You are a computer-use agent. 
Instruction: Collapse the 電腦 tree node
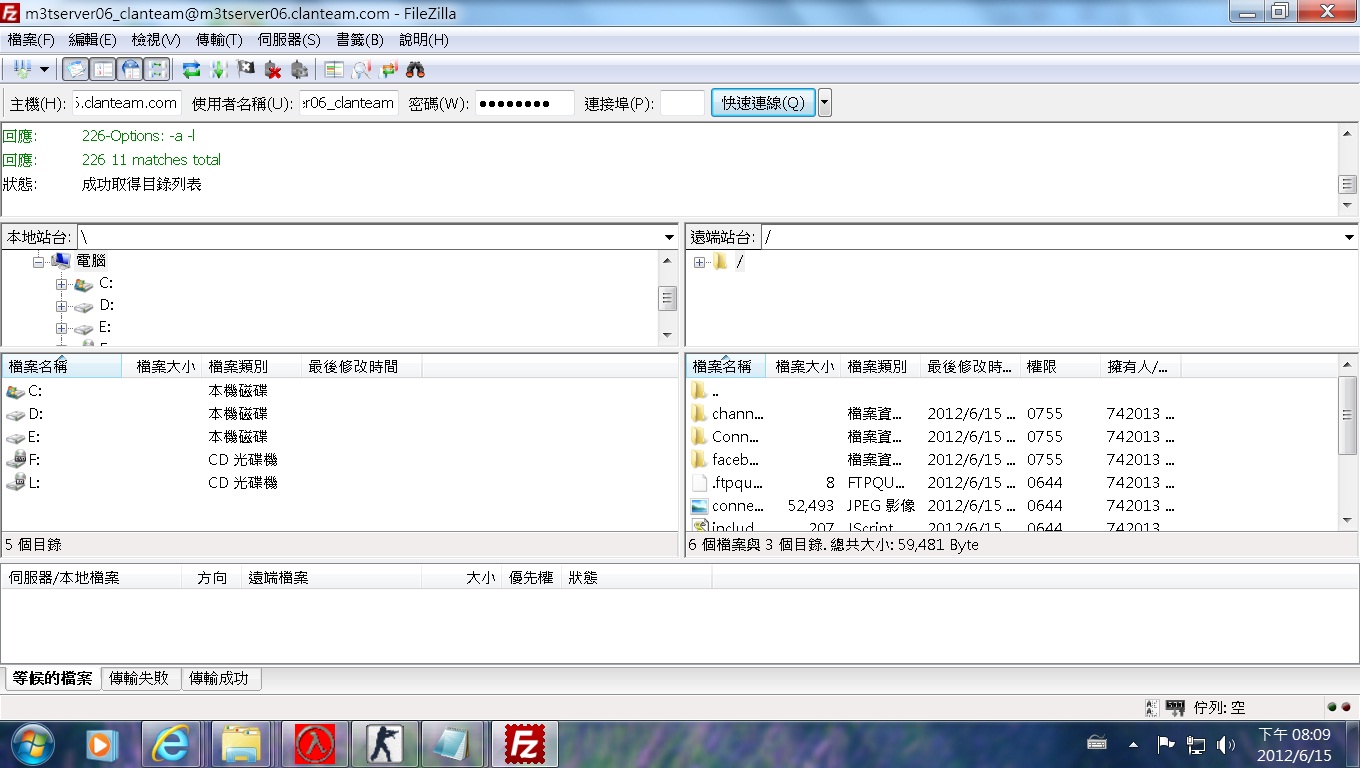(x=39, y=261)
